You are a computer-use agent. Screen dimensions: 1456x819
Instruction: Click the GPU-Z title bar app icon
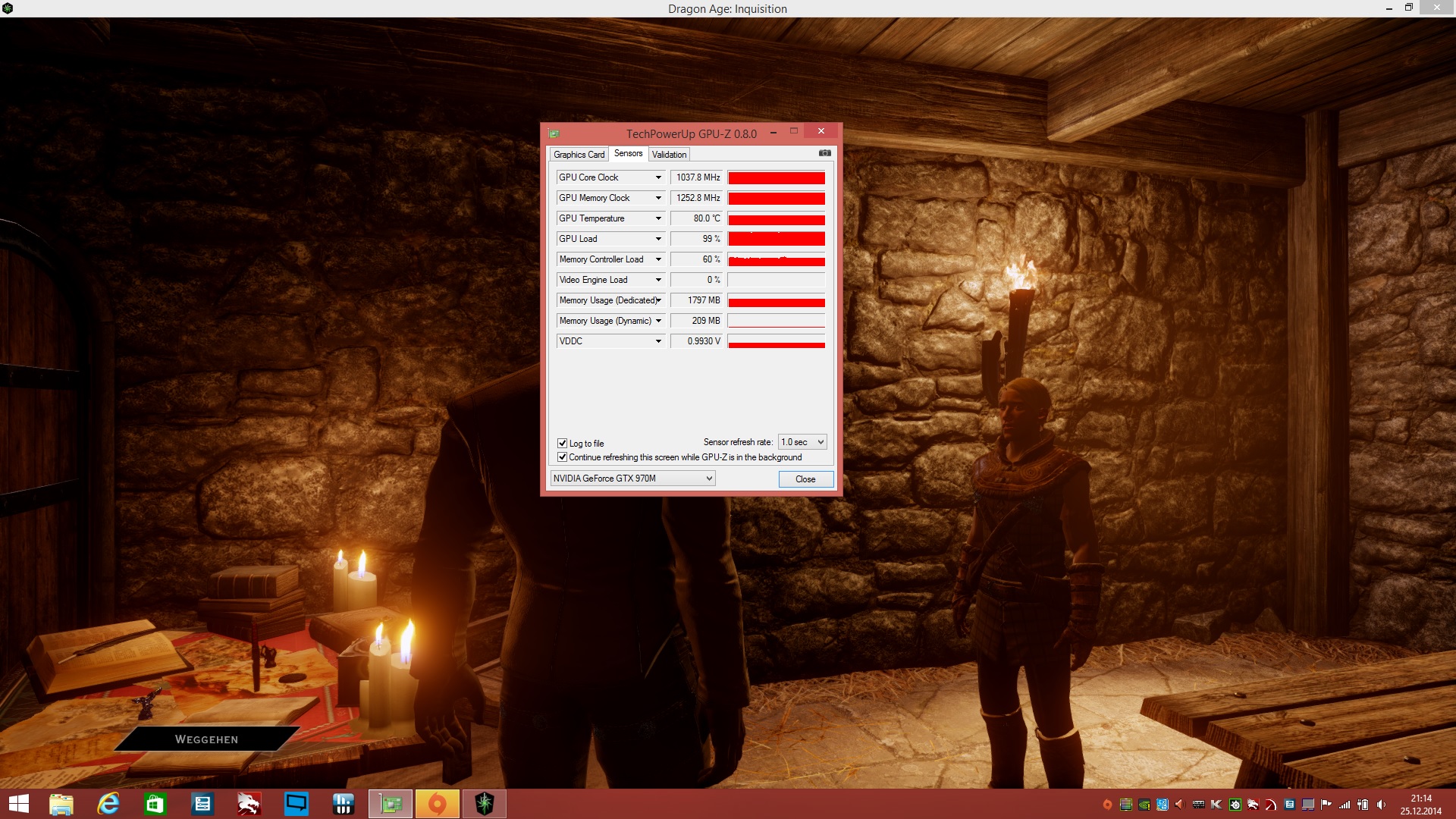tap(554, 133)
